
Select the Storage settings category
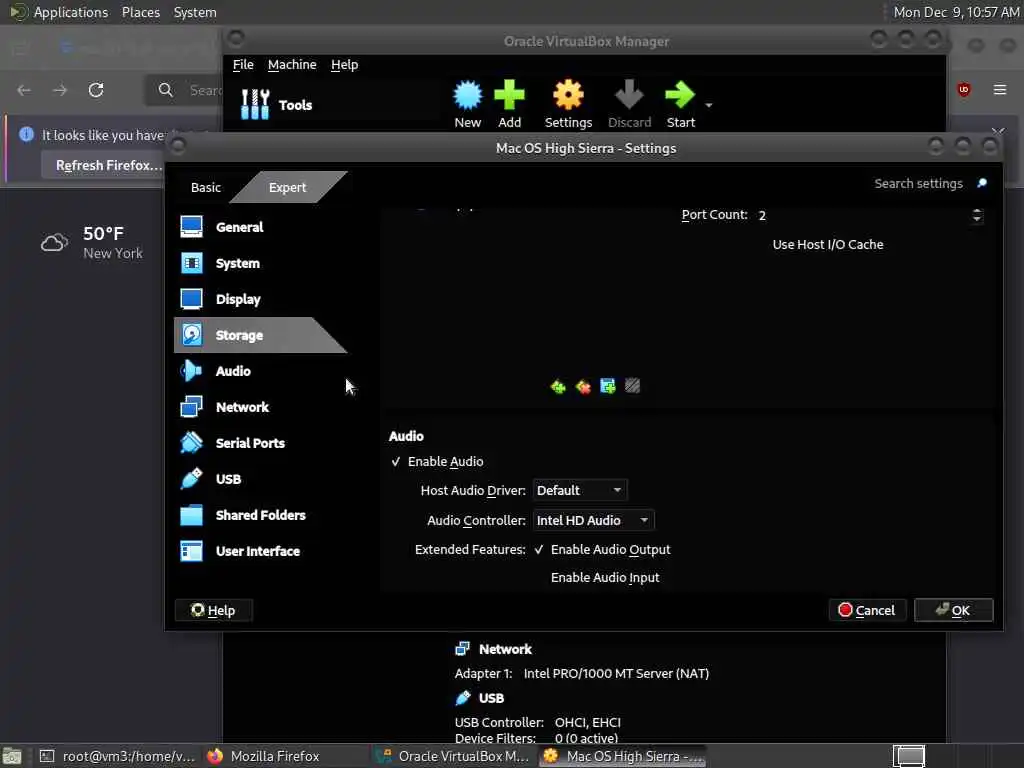click(260, 335)
